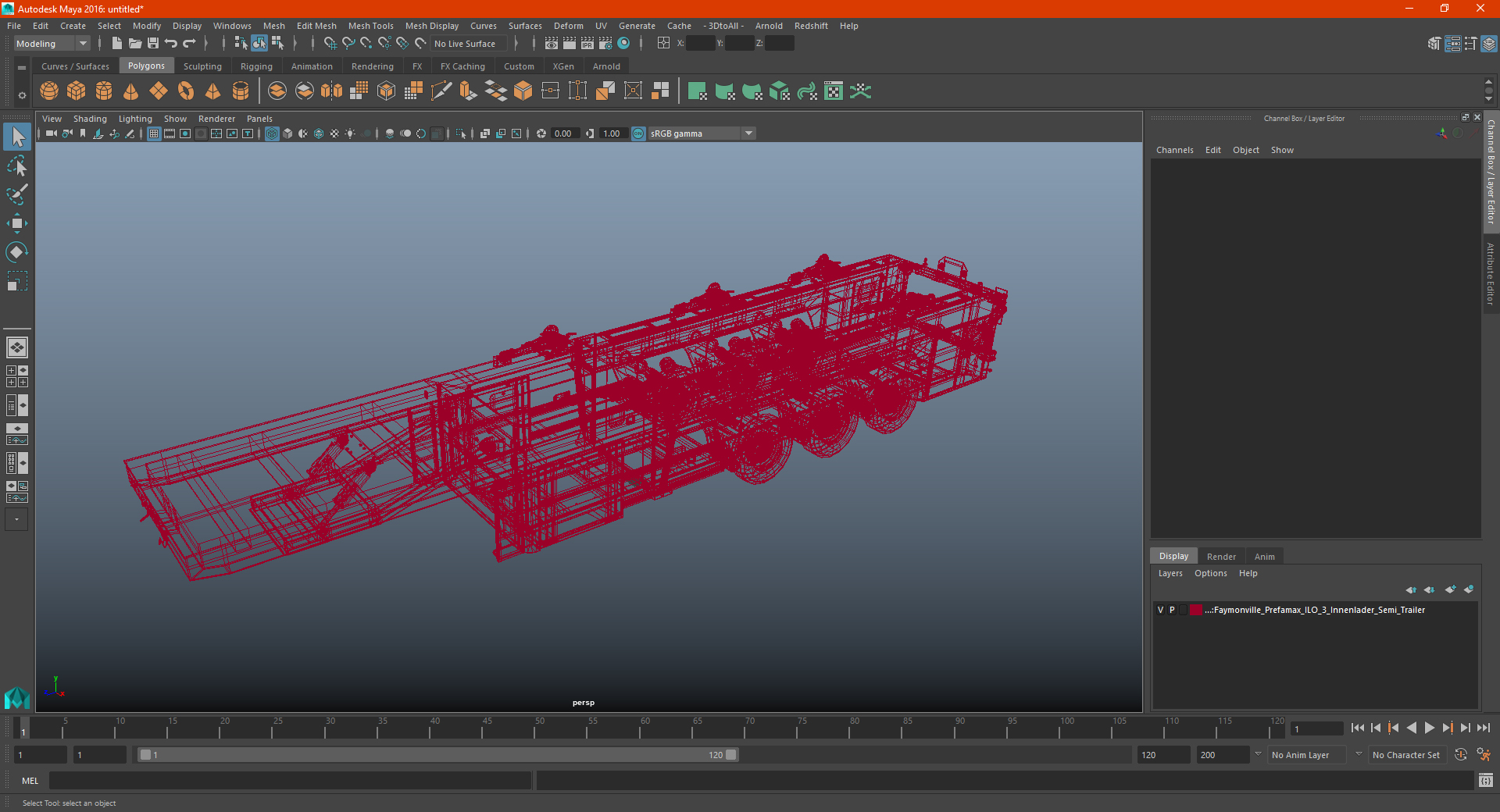Click the Redo arrow icon
The image size is (1500, 812).
click(x=189, y=44)
